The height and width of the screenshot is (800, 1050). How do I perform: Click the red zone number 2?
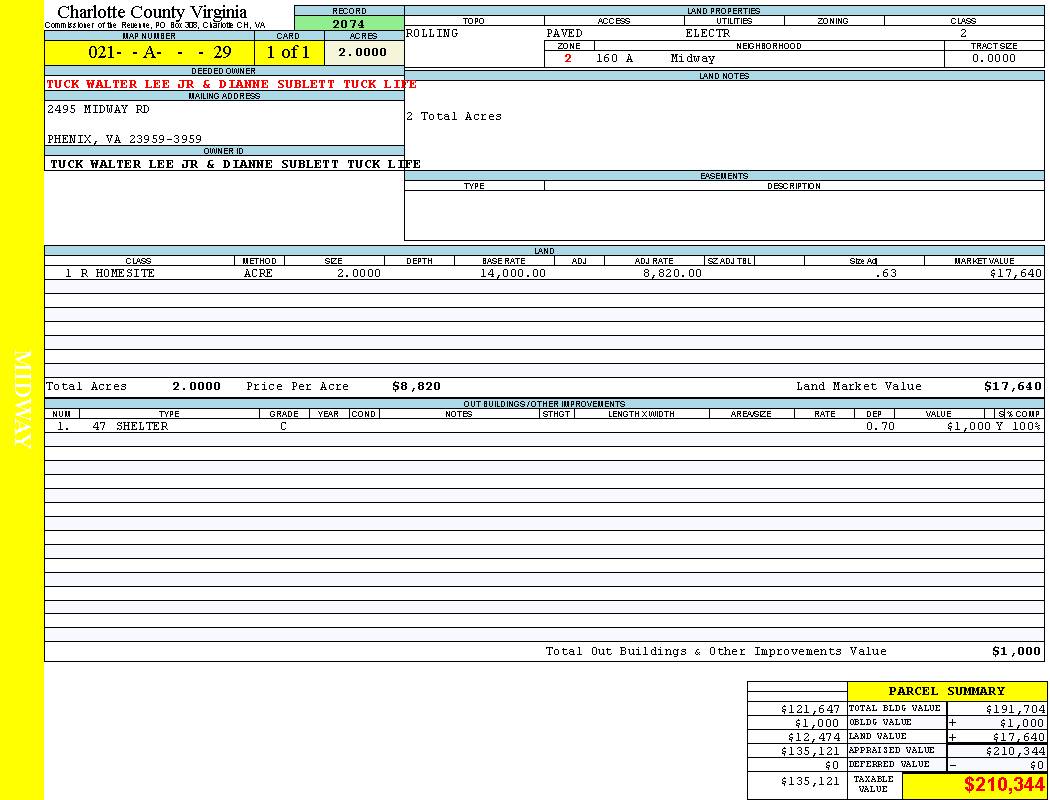pos(568,59)
